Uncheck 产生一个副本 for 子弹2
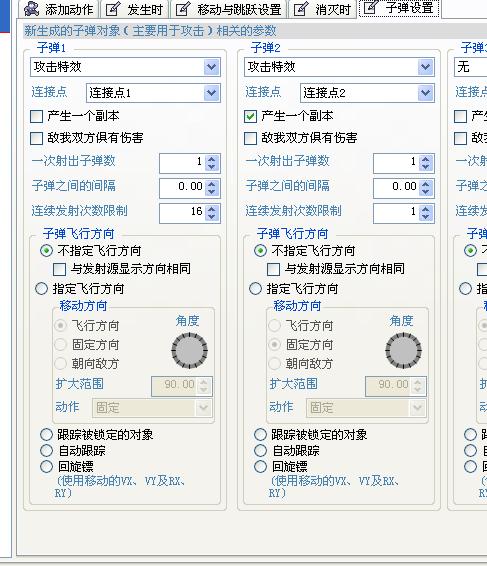The width and height of the screenshot is (487, 566). [251, 117]
